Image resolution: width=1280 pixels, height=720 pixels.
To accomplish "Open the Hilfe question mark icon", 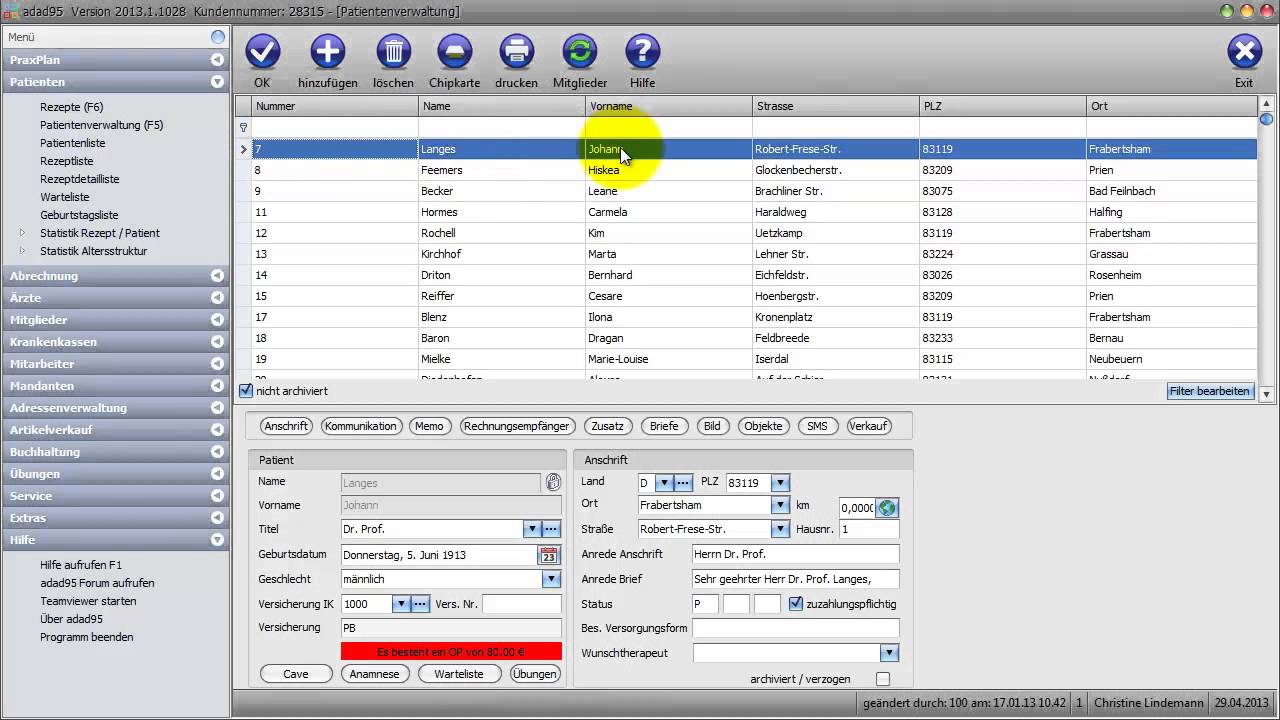I will click(x=642, y=52).
